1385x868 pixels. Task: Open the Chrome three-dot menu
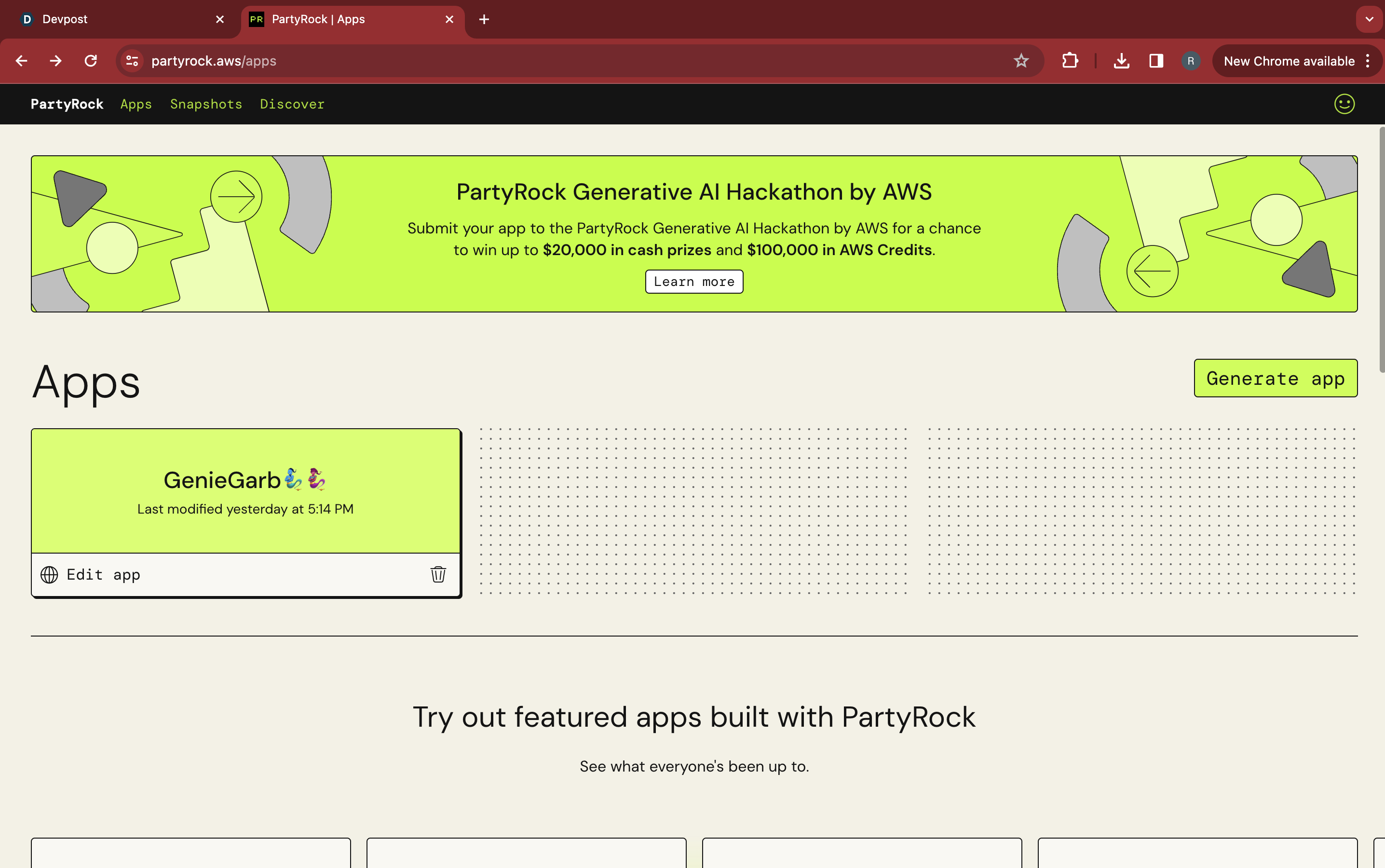[x=1368, y=61]
